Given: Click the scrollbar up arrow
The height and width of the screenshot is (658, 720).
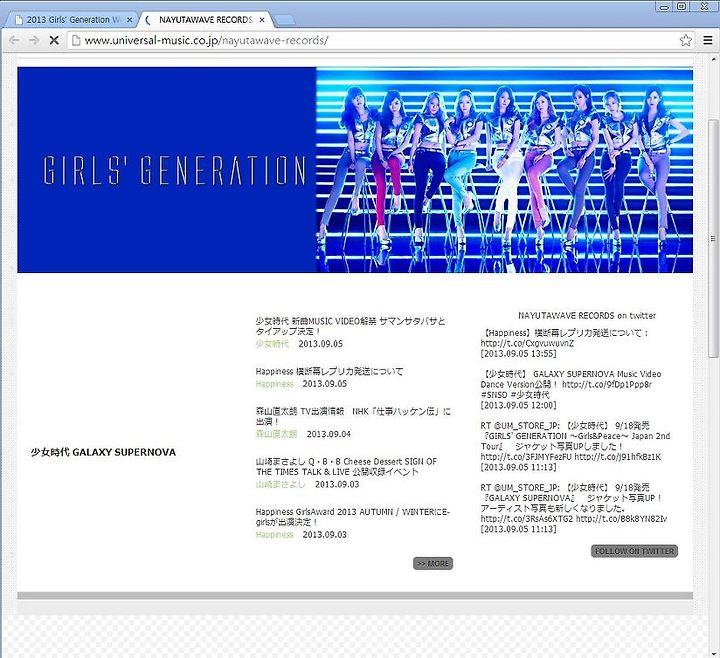Looking at the screenshot, I should click(713, 59).
